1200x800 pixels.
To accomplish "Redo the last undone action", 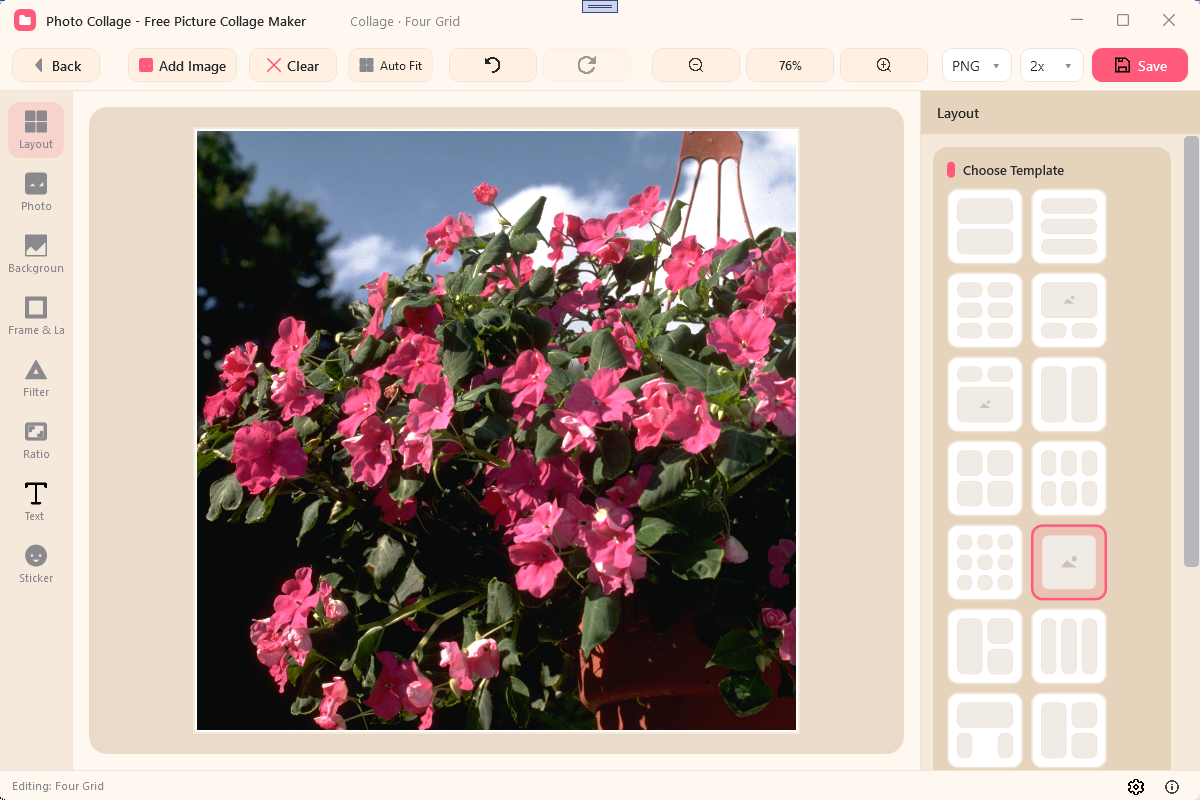I will (x=587, y=65).
